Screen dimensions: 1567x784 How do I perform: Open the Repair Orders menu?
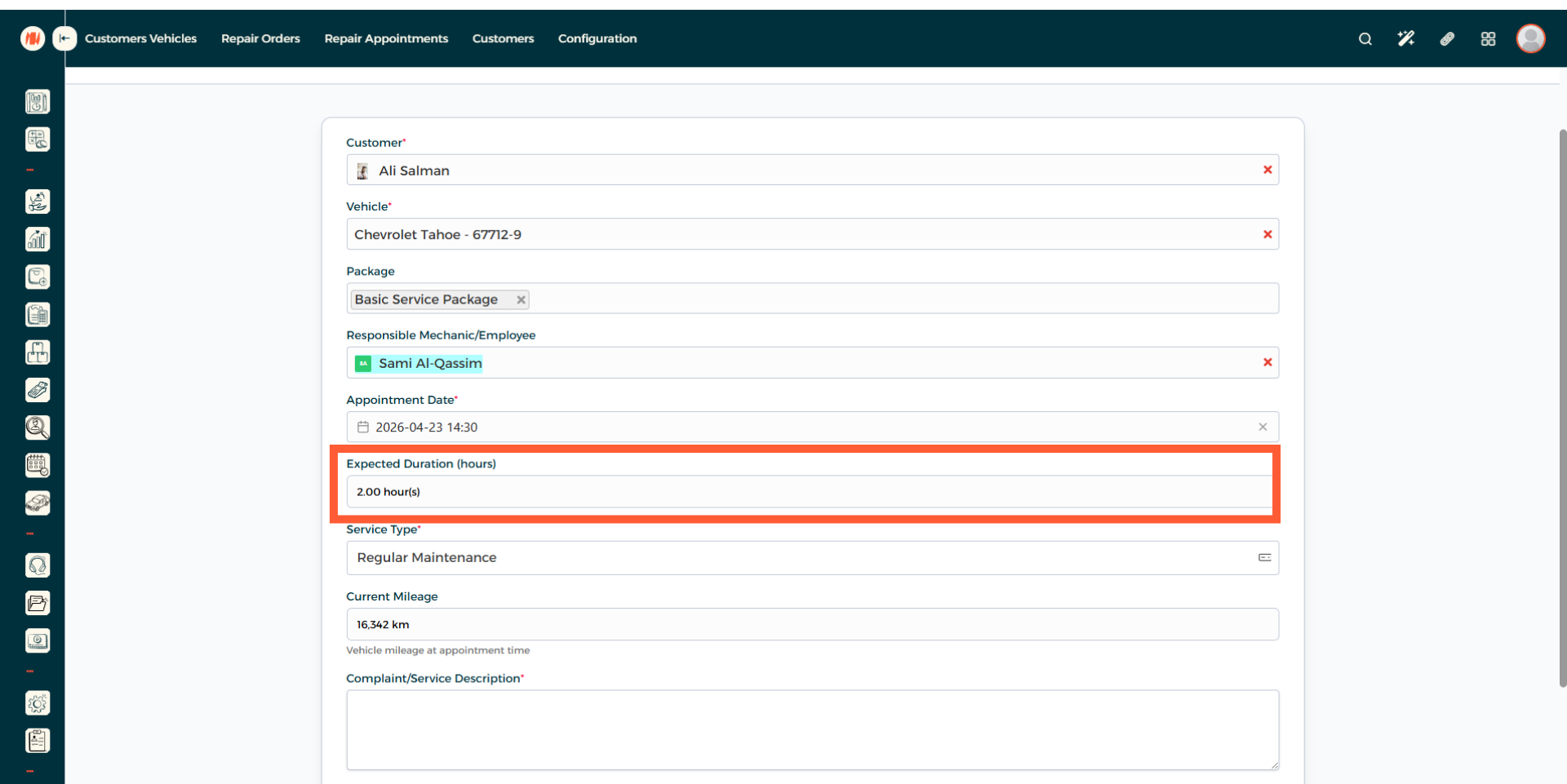260,38
